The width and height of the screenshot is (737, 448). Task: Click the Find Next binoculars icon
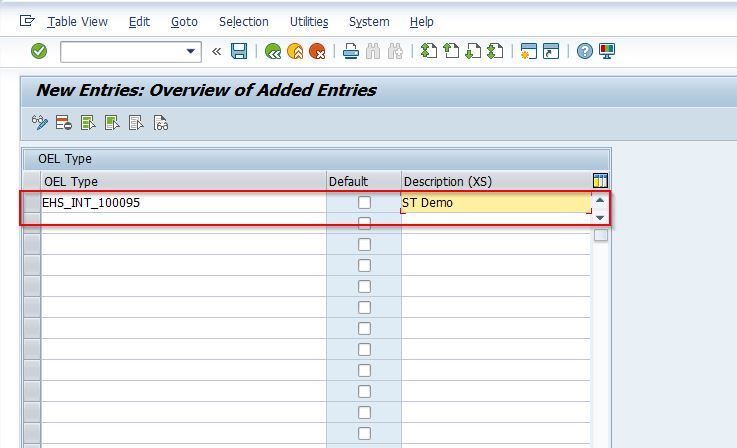[x=395, y=51]
